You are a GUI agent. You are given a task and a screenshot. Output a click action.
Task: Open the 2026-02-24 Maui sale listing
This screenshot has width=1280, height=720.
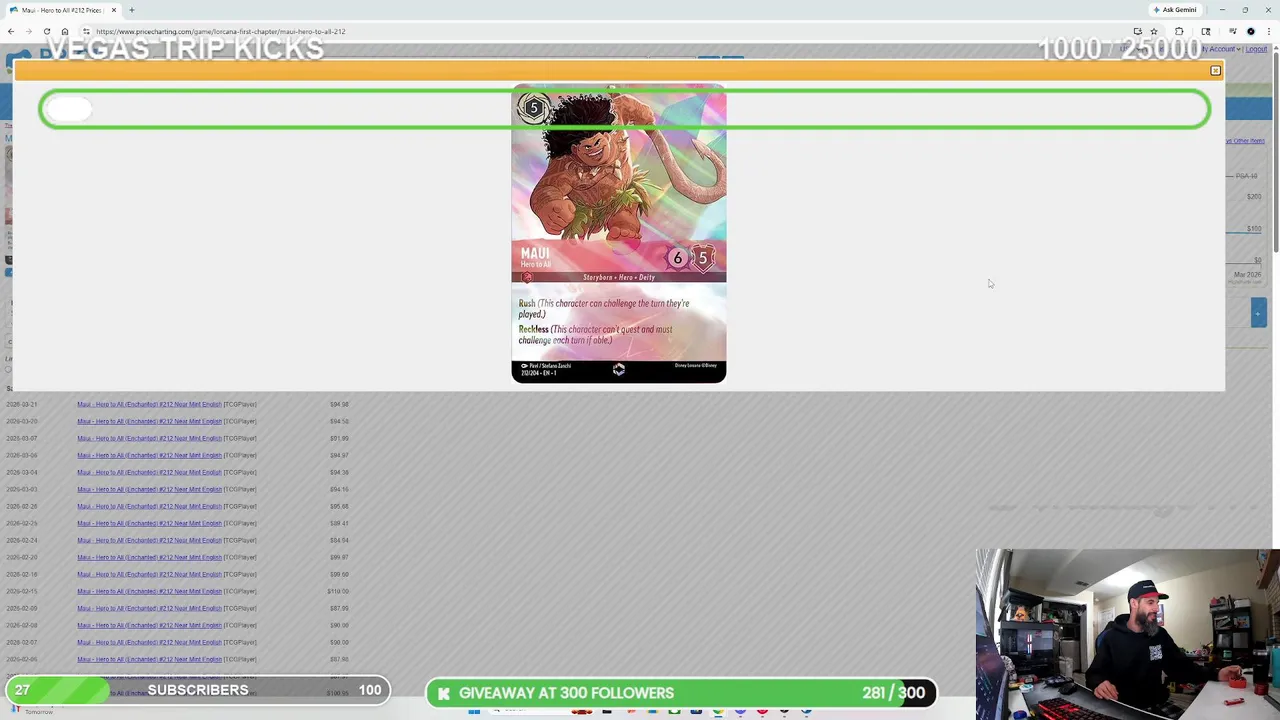coord(149,540)
